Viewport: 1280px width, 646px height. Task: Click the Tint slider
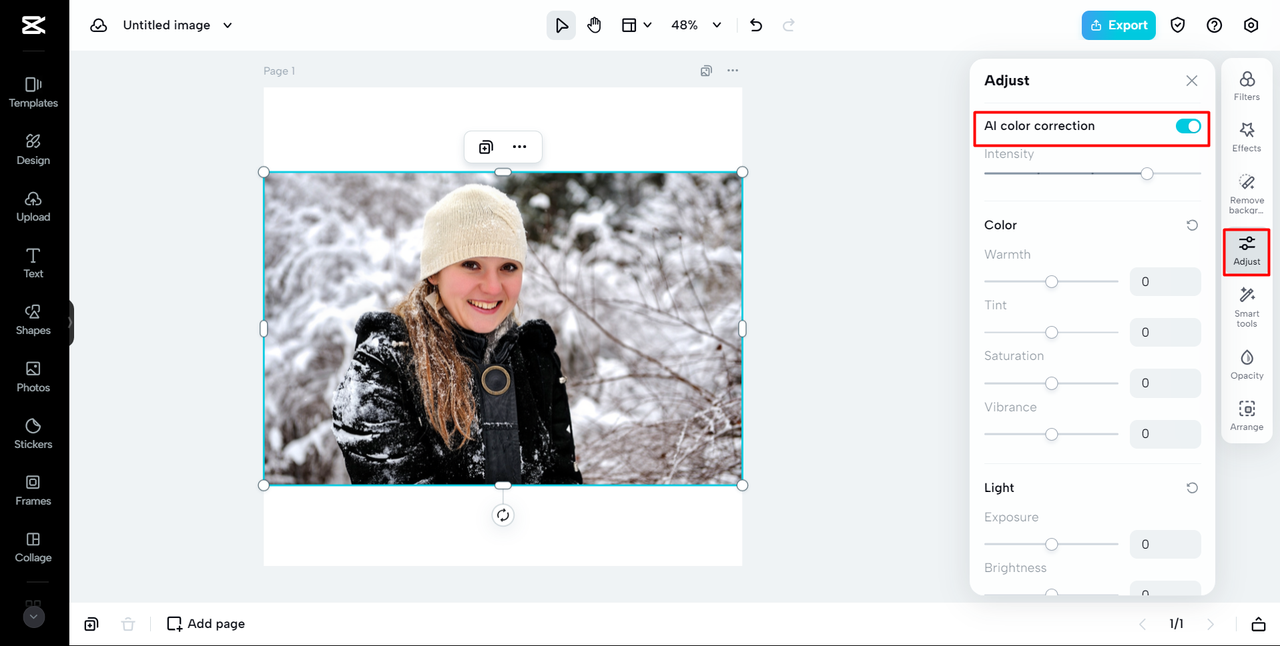pyautogui.click(x=1051, y=332)
